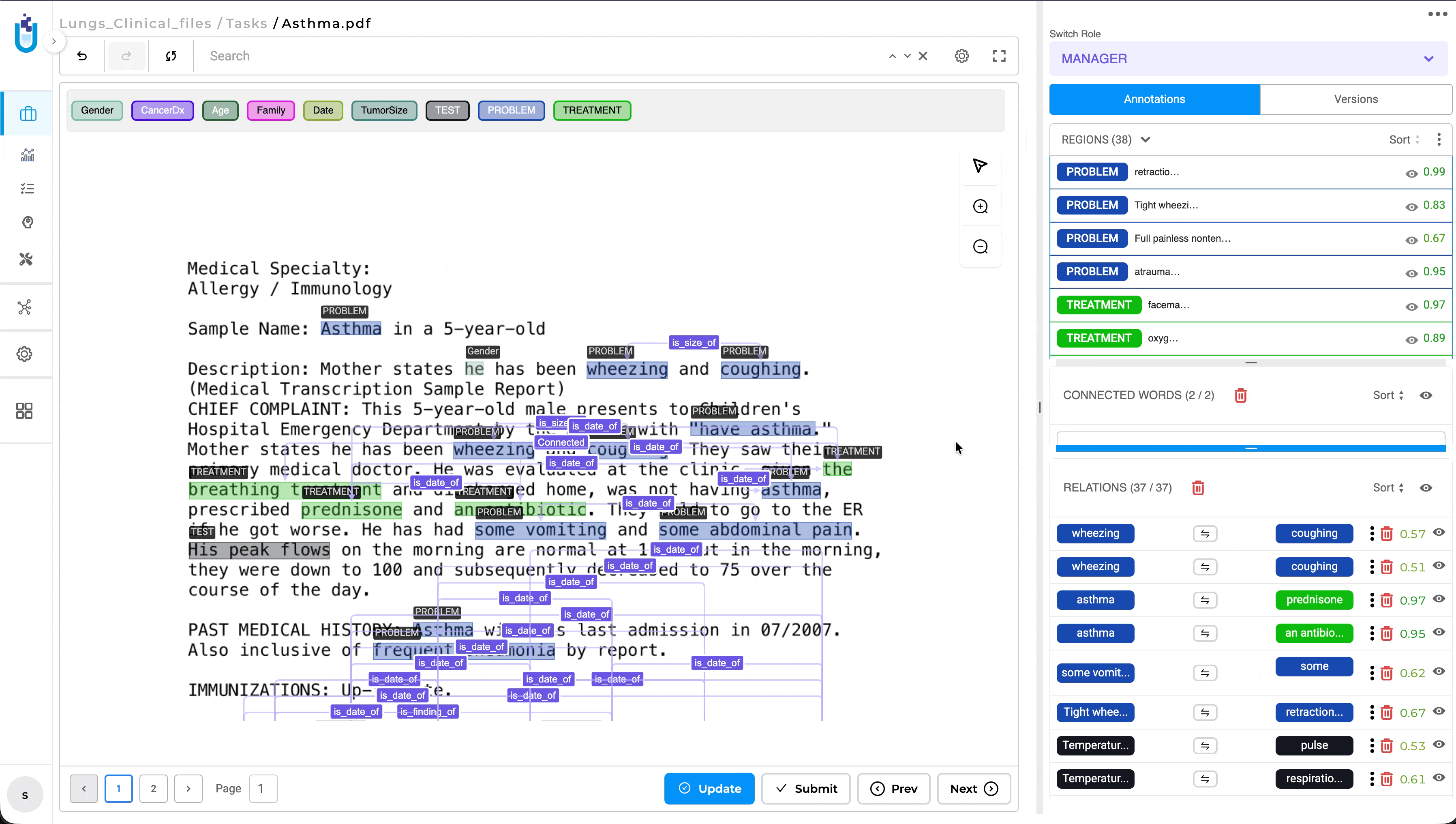The width and height of the screenshot is (1456, 824).
Task: Toggle visibility of retractio… PROBLEM region
Action: 1411,173
